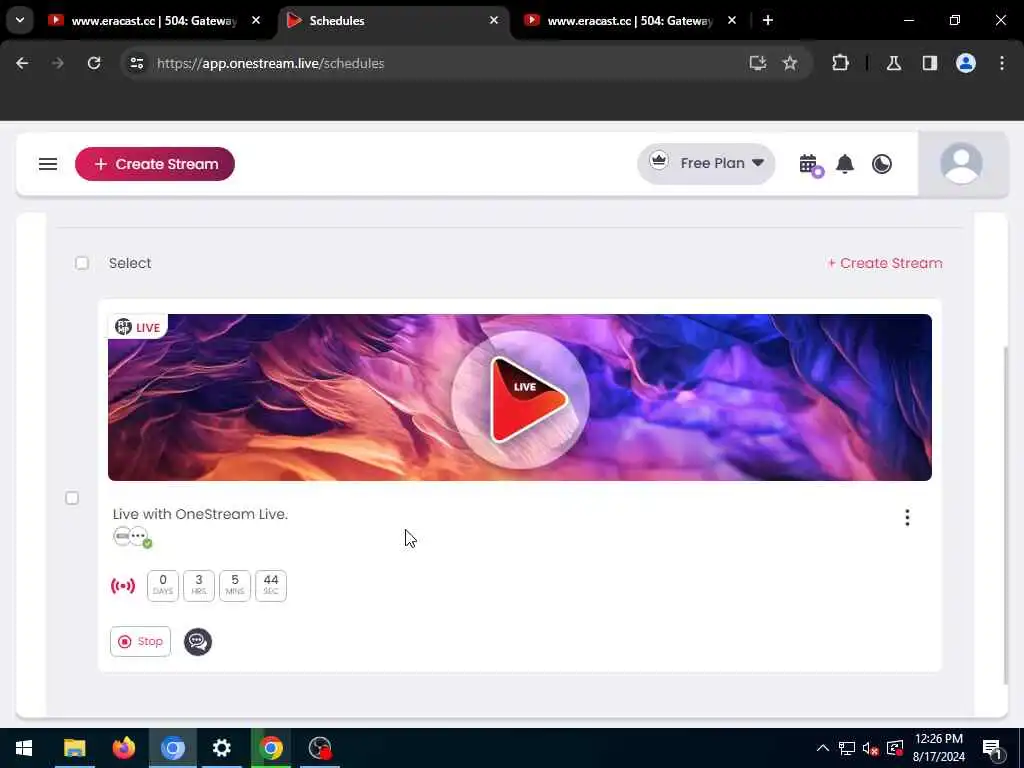Open the taskbar clock and date
This screenshot has width=1024, height=768.
pyautogui.click(x=938, y=748)
